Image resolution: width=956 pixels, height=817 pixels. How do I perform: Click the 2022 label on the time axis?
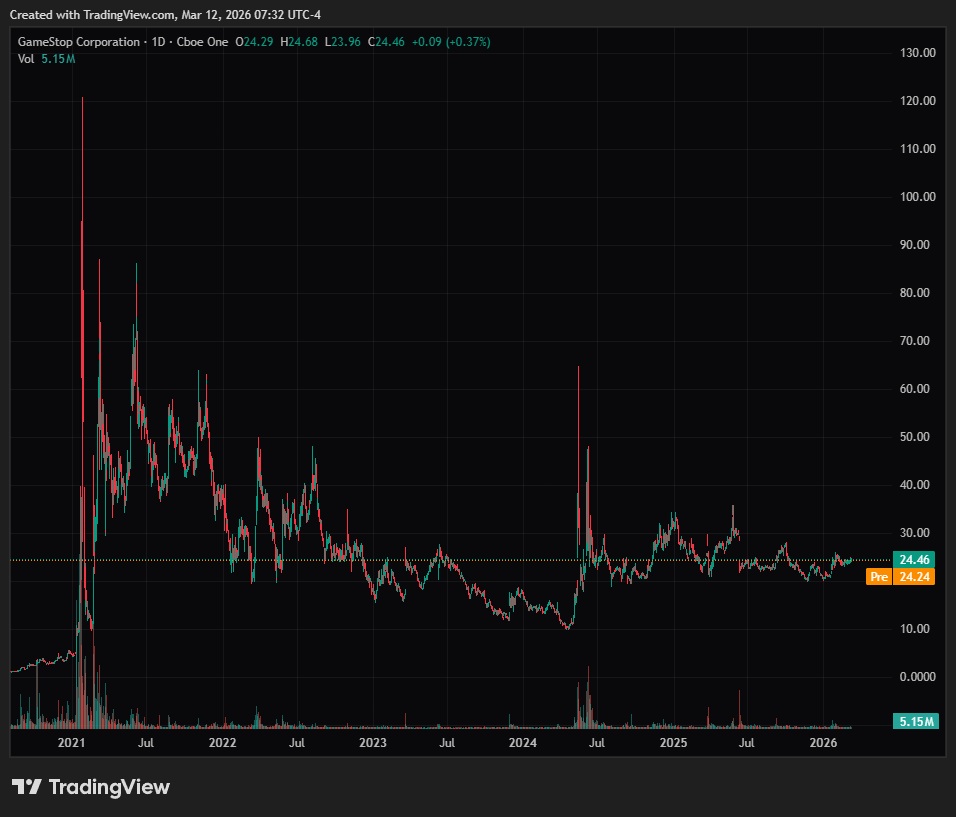point(222,743)
